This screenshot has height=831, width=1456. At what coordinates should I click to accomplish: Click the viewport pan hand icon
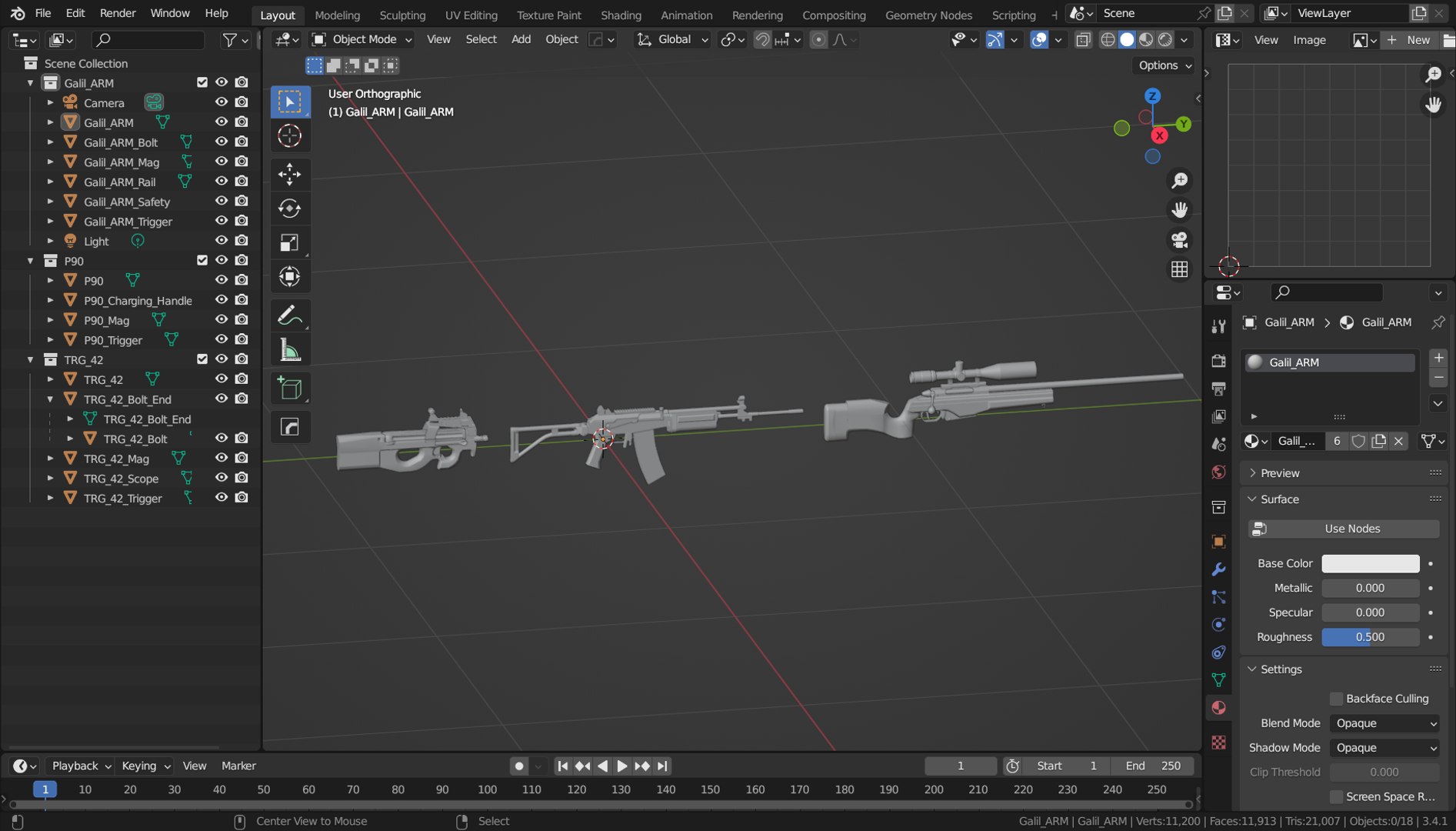(1179, 210)
